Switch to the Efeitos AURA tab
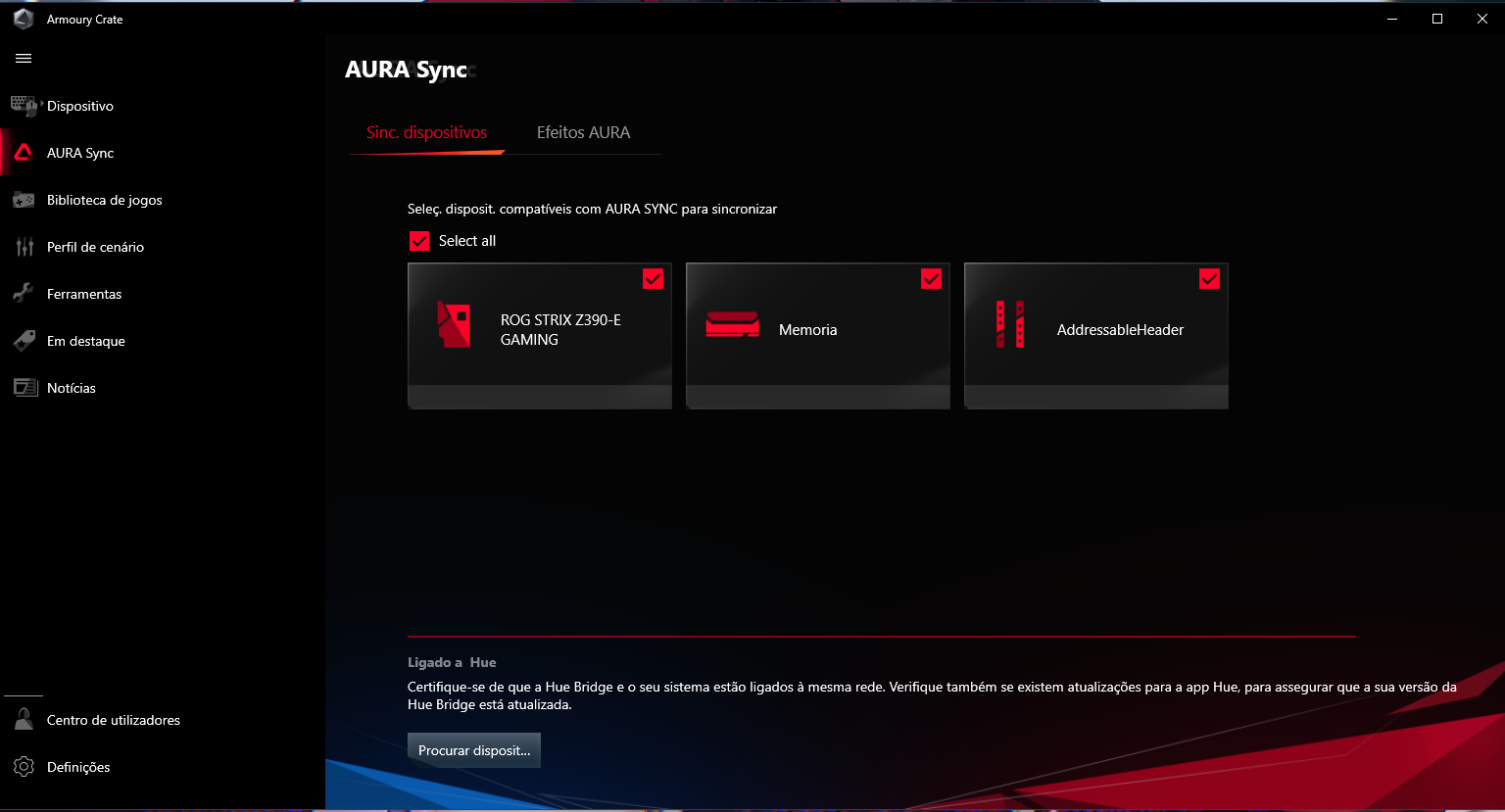1505x812 pixels. click(583, 133)
